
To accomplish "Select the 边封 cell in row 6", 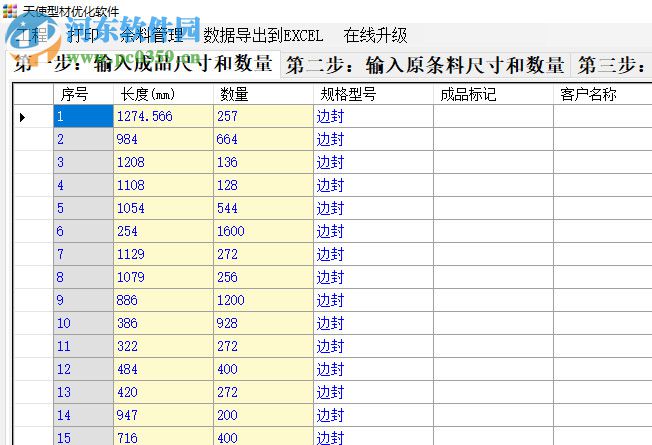I will (x=373, y=231).
